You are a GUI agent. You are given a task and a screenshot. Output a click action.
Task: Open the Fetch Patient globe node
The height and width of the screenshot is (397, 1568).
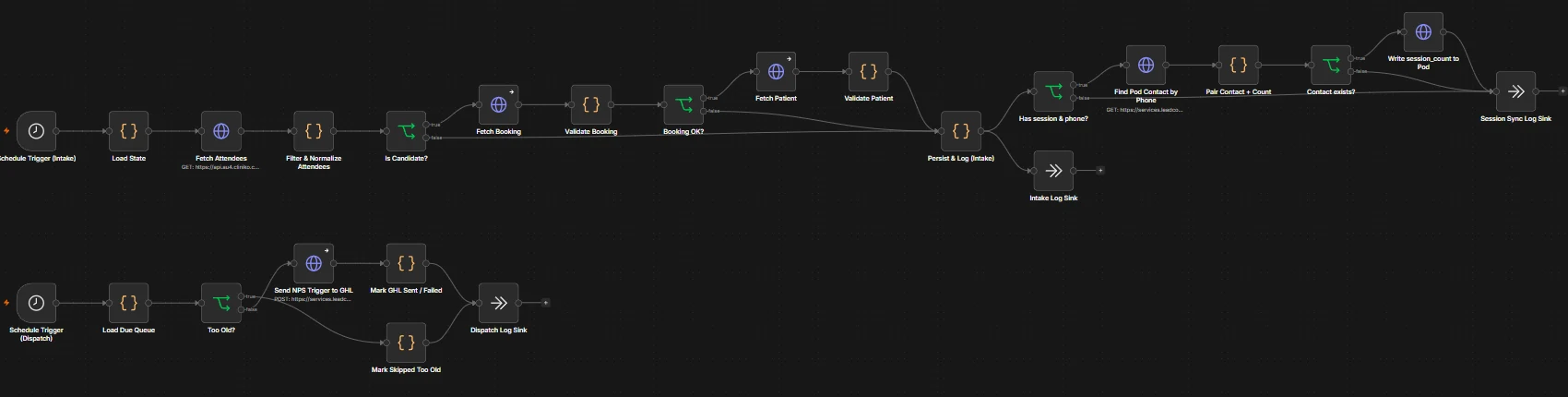click(x=776, y=72)
